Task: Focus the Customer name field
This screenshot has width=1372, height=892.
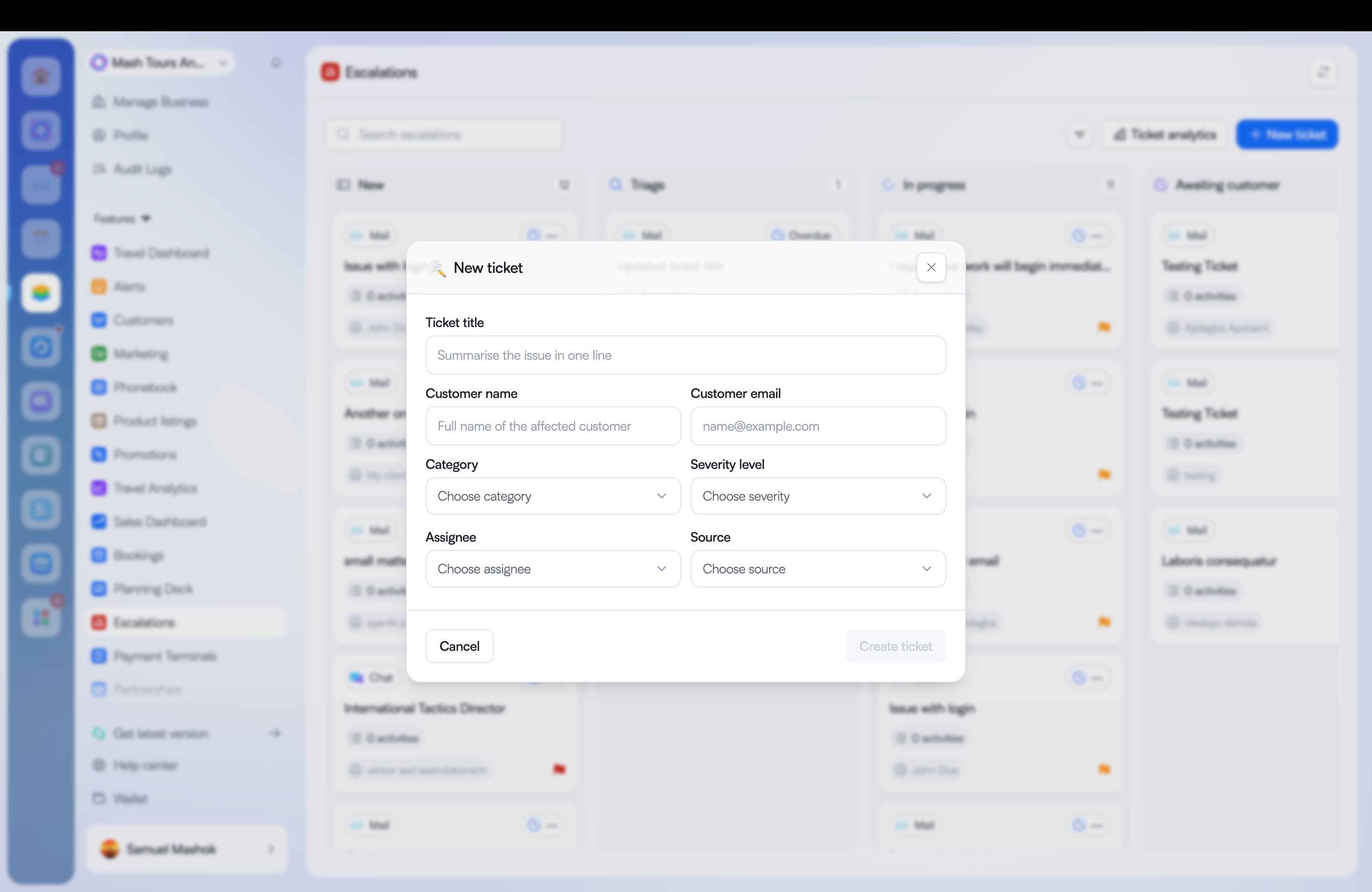Action: coord(553,426)
